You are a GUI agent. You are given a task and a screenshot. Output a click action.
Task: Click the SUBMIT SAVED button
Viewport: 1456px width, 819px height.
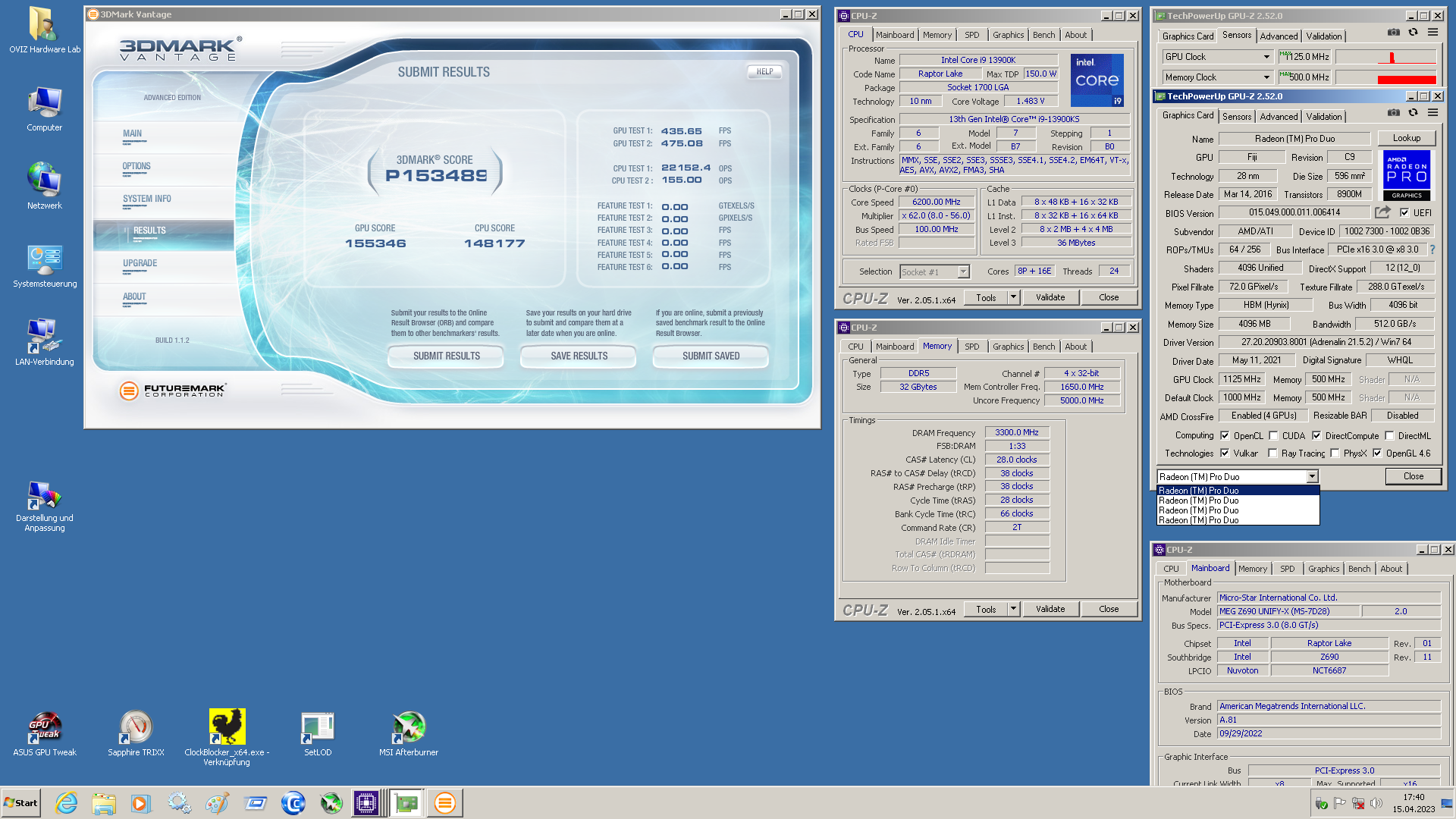[711, 356]
